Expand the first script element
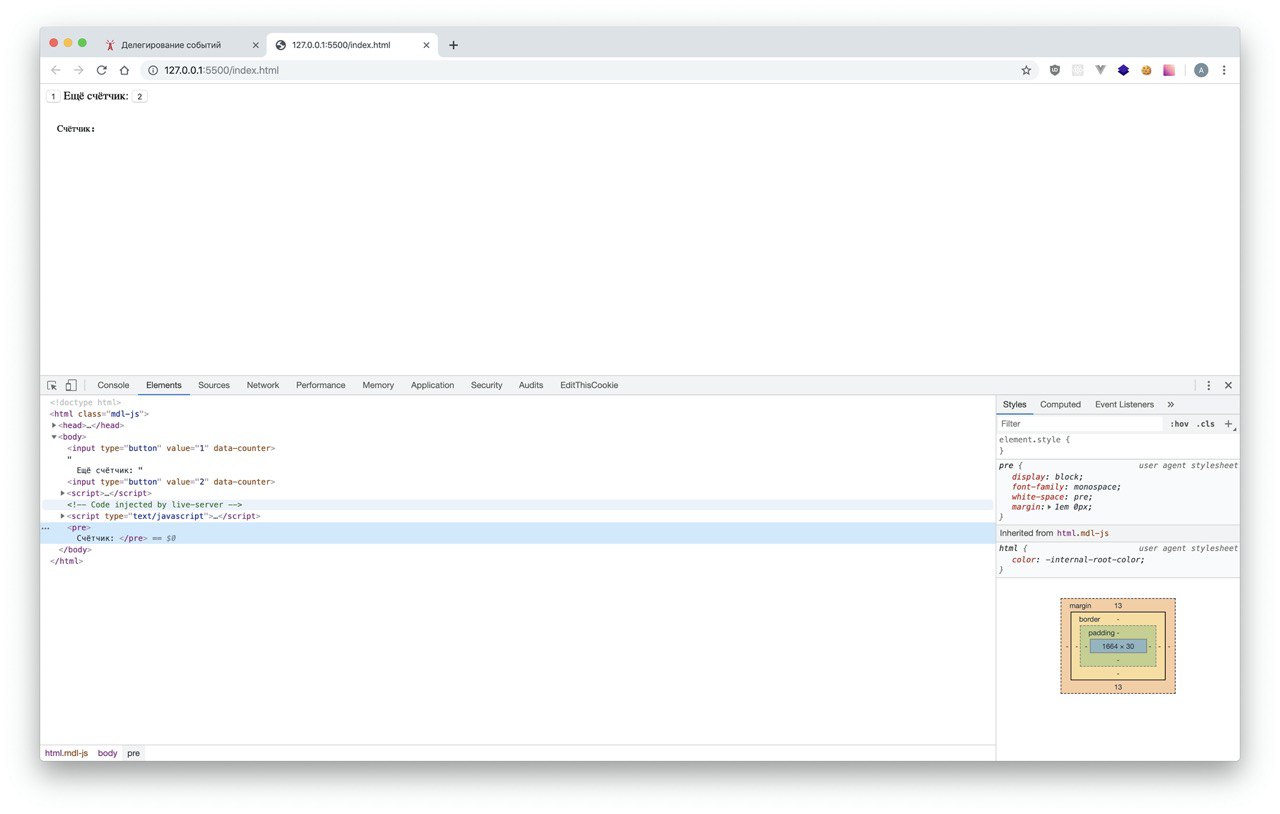This screenshot has width=1280, height=814. tap(63, 493)
